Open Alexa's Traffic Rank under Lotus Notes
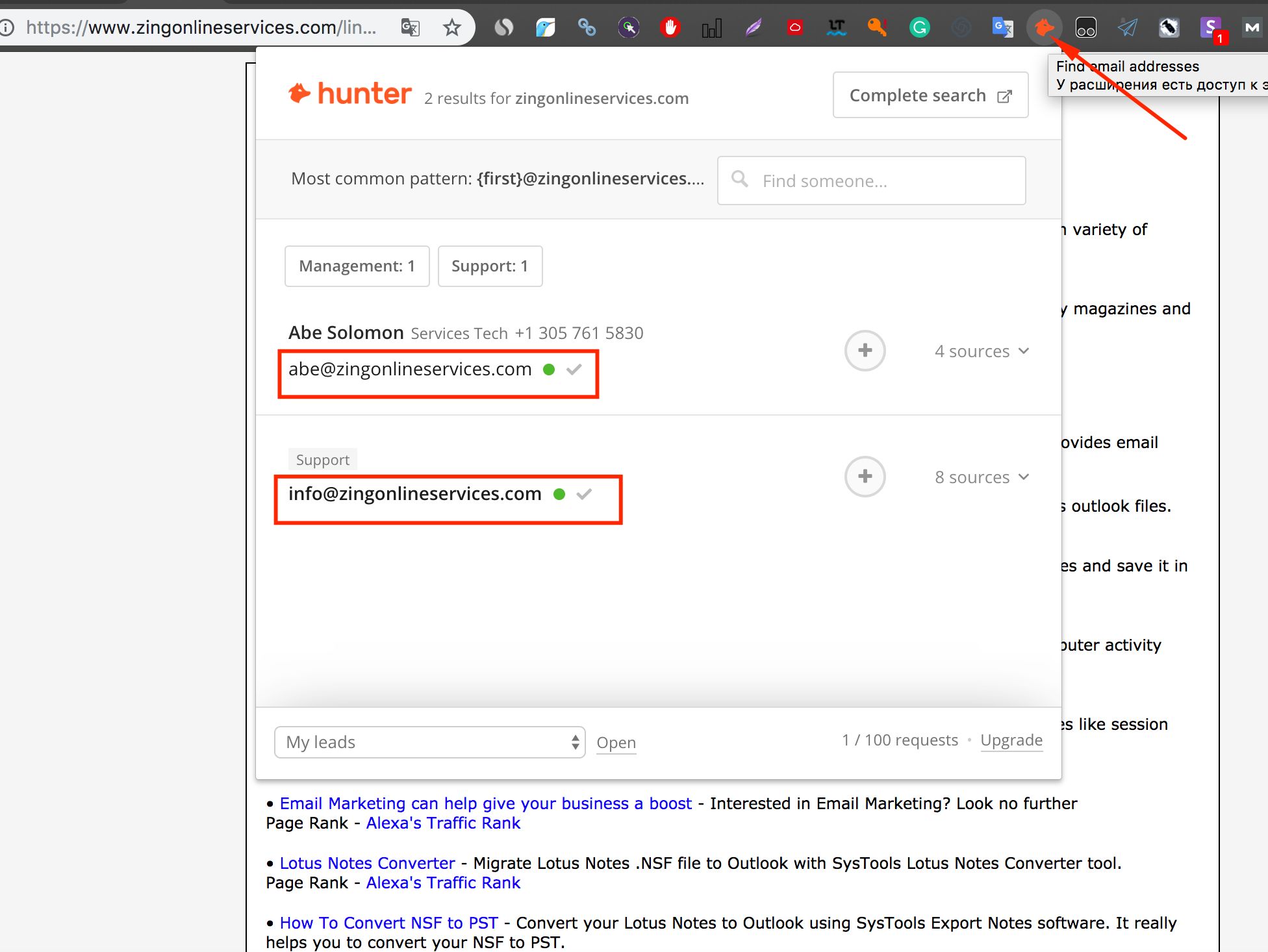The image size is (1268, 952). coord(443,883)
